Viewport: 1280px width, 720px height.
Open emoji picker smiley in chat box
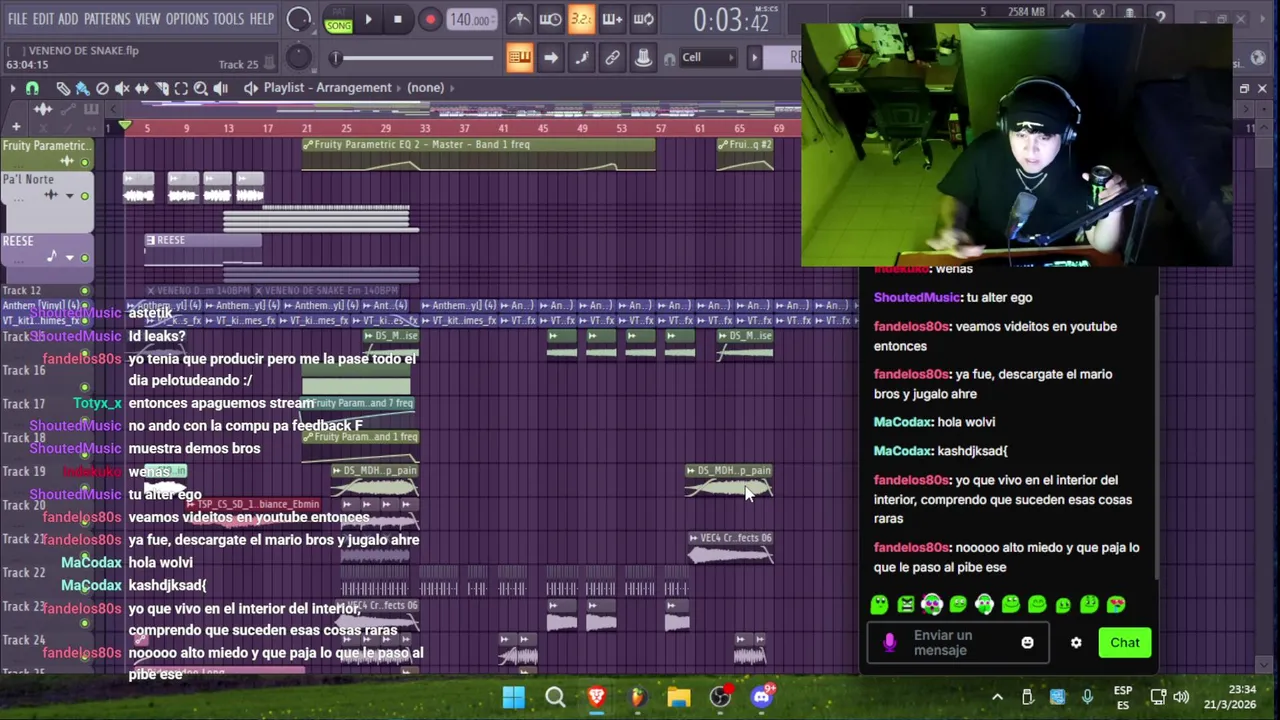1027,643
